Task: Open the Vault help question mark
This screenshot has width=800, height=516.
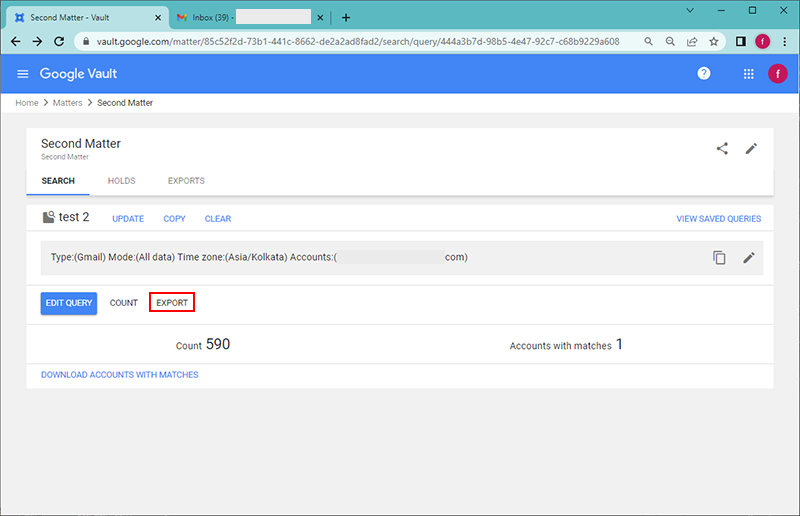Action: [x=704, y=73]
